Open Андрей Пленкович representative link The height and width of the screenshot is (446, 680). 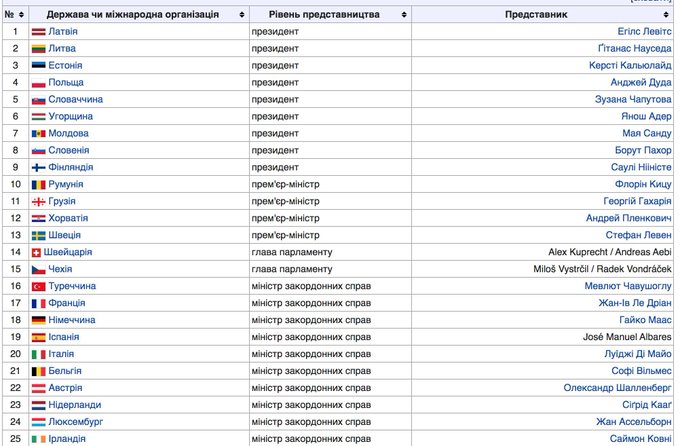(x=629, y=218)
